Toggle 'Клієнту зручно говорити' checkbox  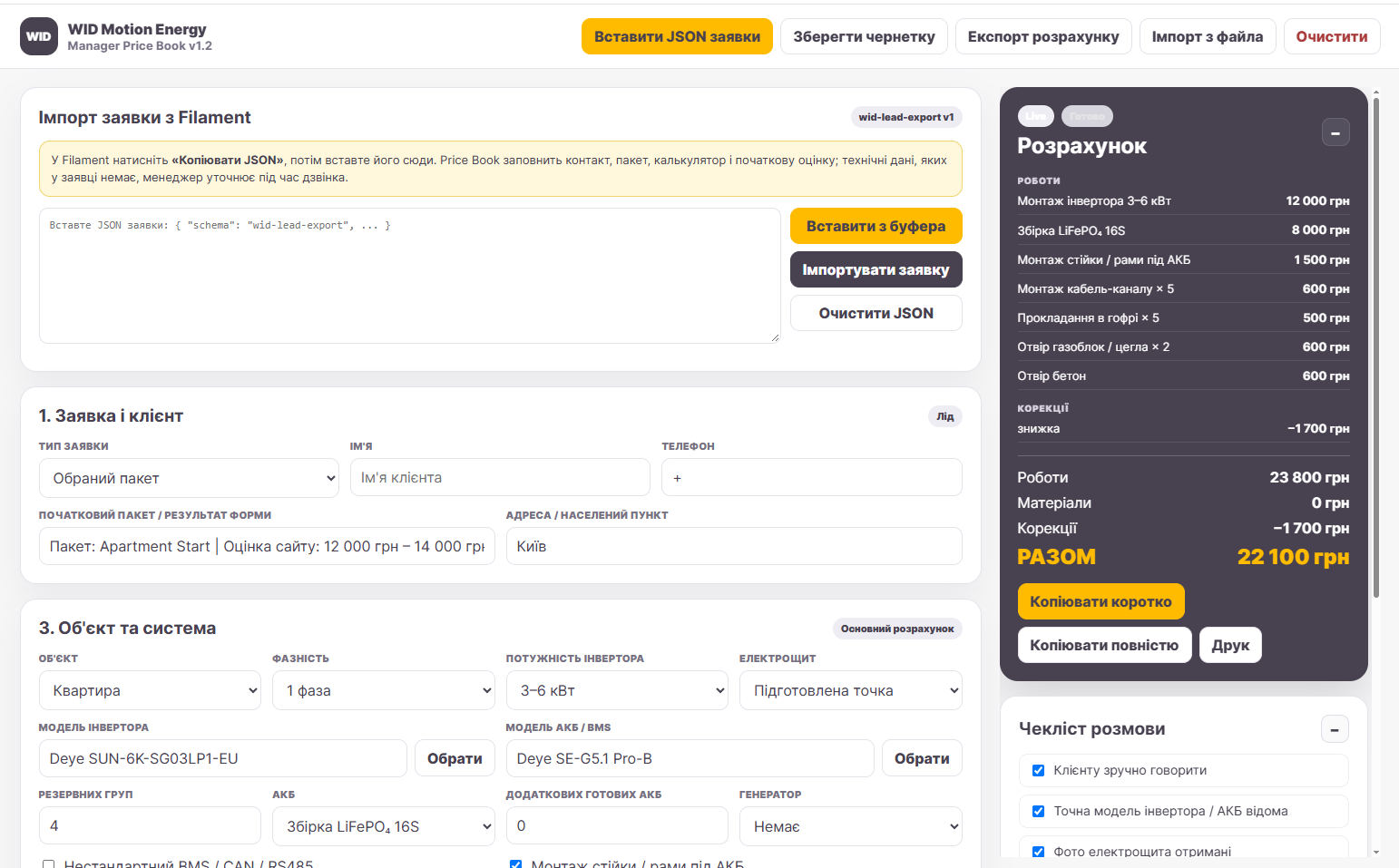(1039, 771)
